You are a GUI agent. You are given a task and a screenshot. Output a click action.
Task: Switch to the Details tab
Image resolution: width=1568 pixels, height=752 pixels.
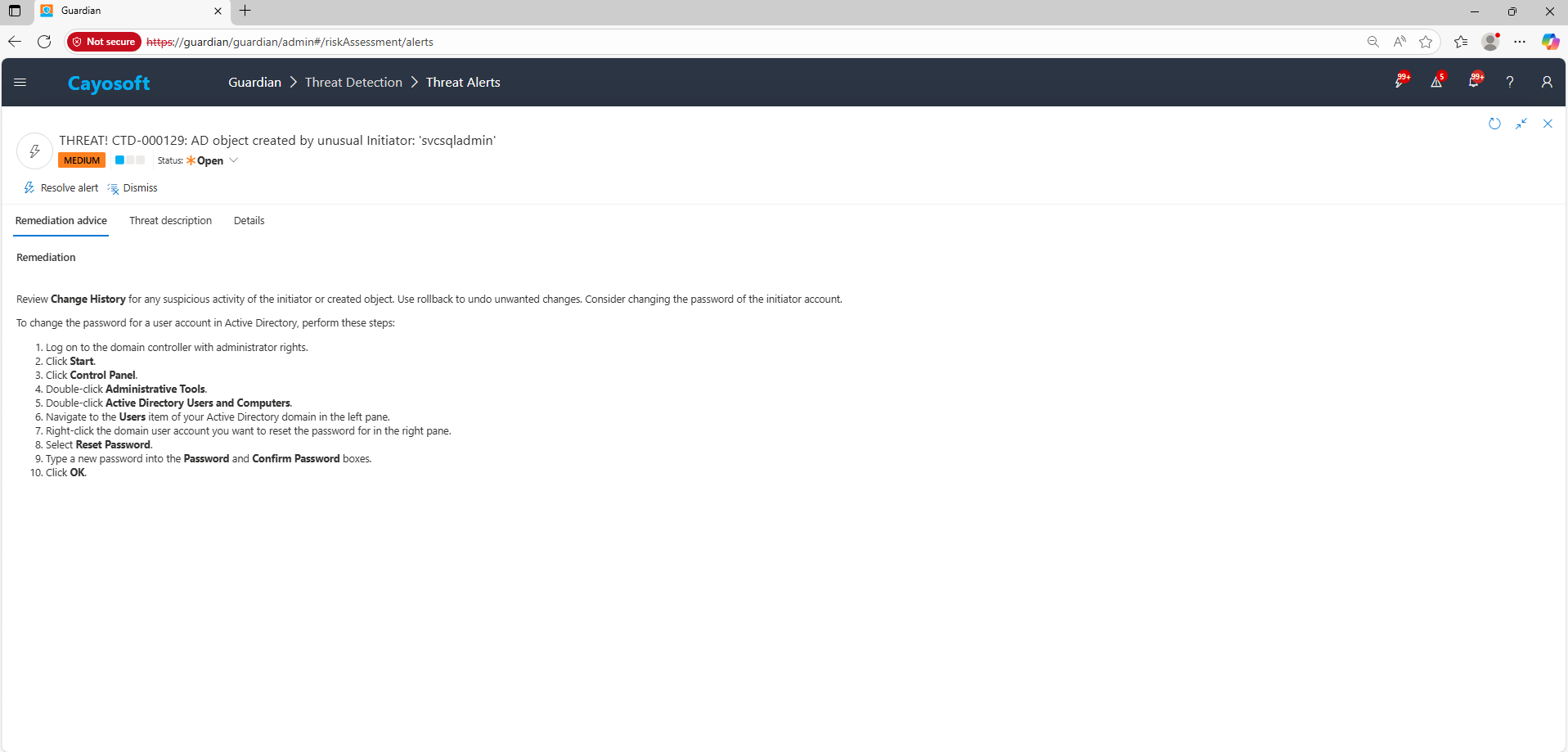(249, 221)
